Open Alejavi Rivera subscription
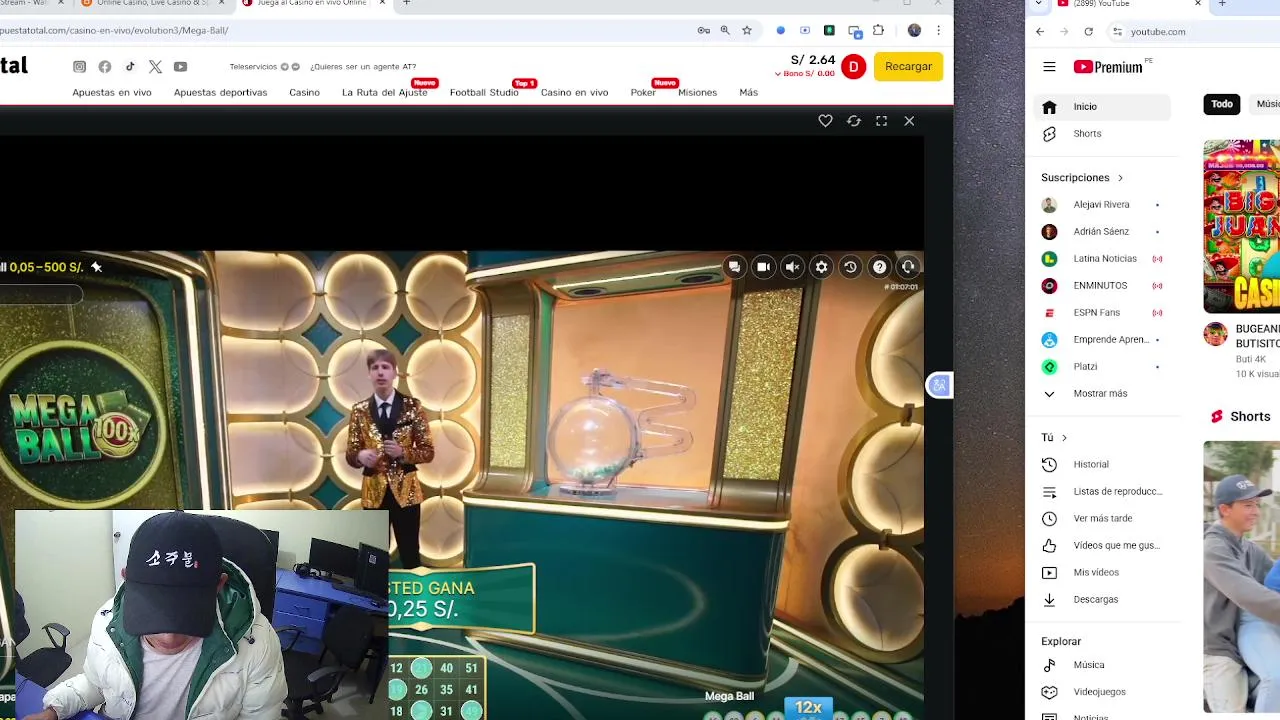This screenshot has height=720, width=1280. pyautogui.click(x=1101, y=205)
